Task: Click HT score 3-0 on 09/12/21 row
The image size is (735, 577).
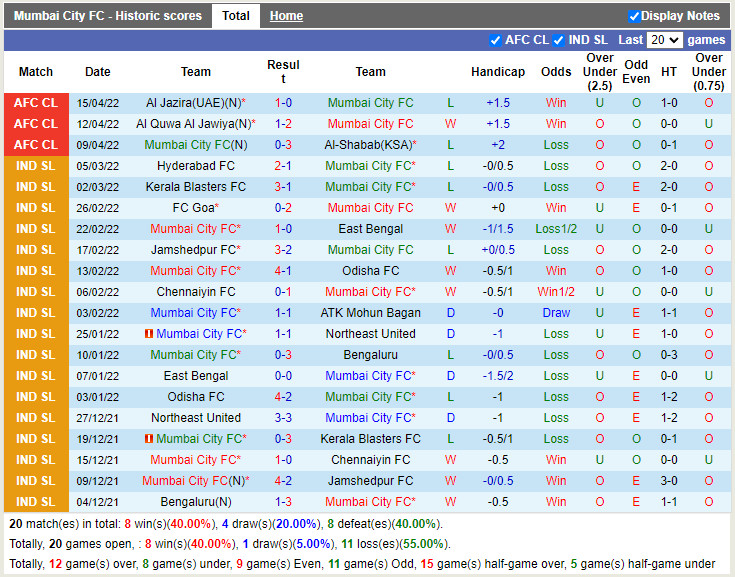Action: click(x=669, y=481)
